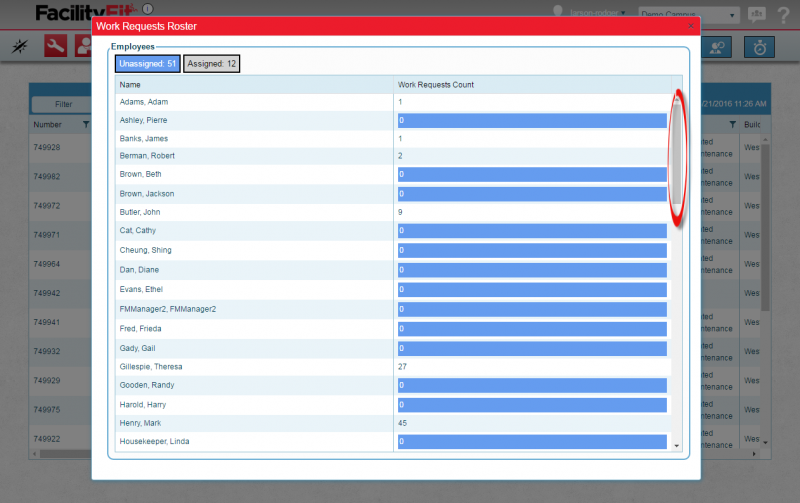Select the Harold, Harry row
Viewport: 800px width, 503px height.
(393, 405)
